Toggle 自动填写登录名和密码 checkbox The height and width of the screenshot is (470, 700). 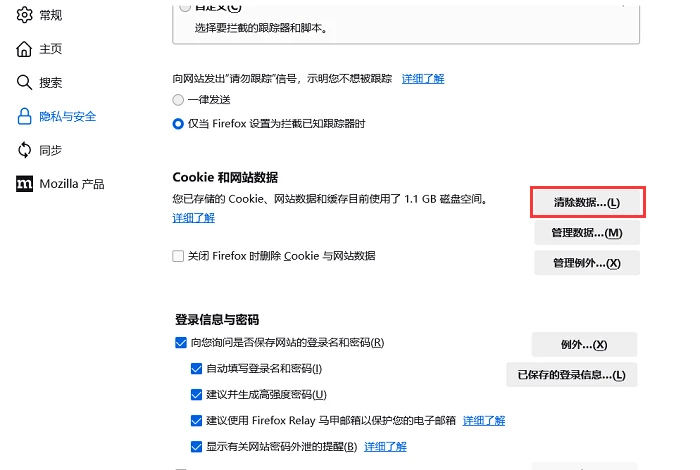(x=196, y=368)
